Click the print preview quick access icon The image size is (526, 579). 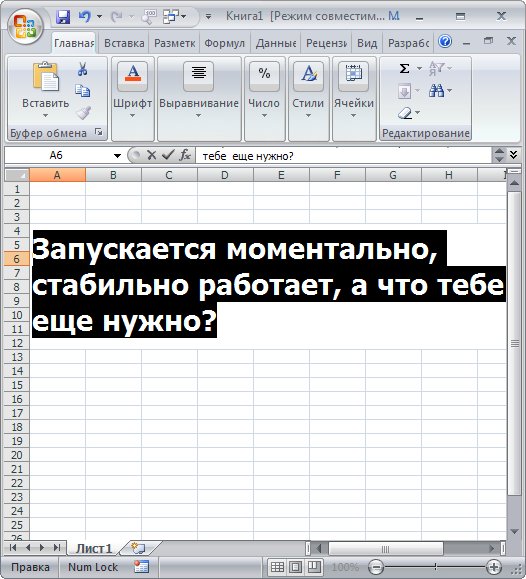tap(149, 17)
